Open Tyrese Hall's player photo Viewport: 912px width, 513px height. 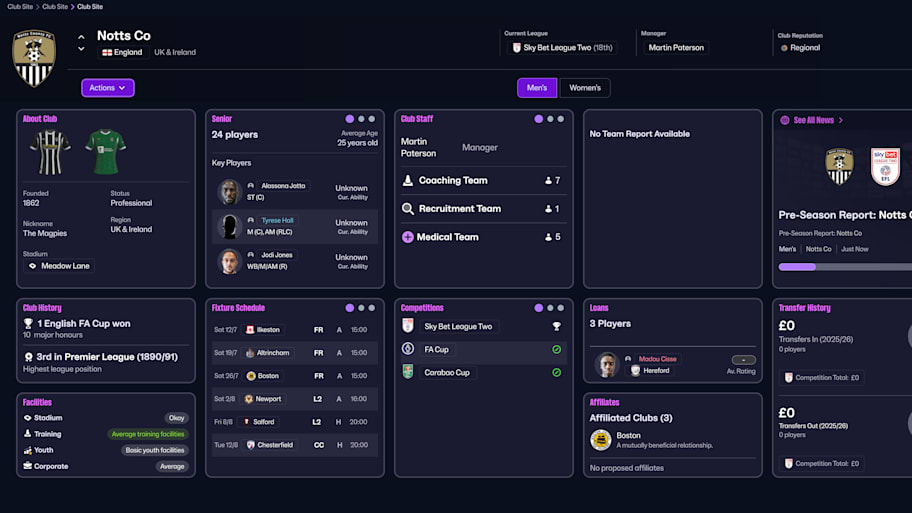click(229, 226)
